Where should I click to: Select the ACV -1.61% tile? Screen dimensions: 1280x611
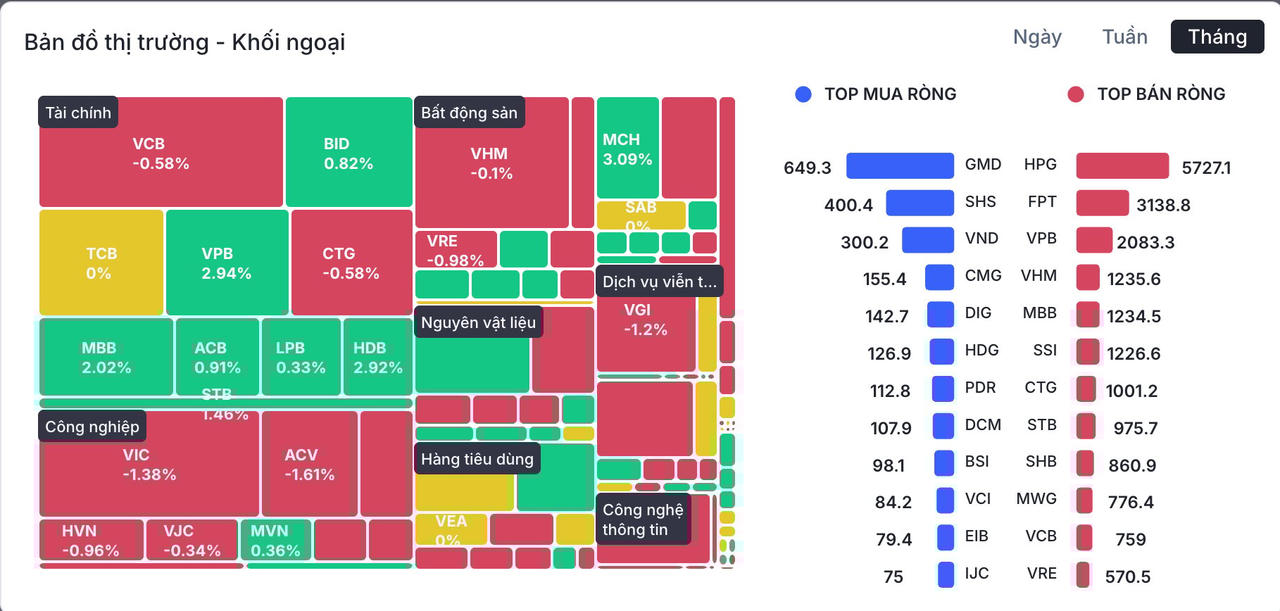coord(309,464)
